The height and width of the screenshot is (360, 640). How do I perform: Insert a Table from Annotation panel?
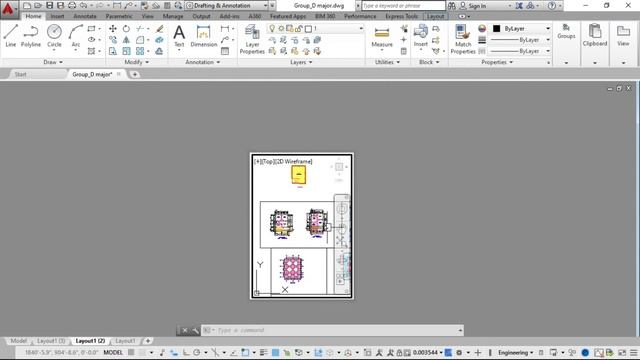225,51
